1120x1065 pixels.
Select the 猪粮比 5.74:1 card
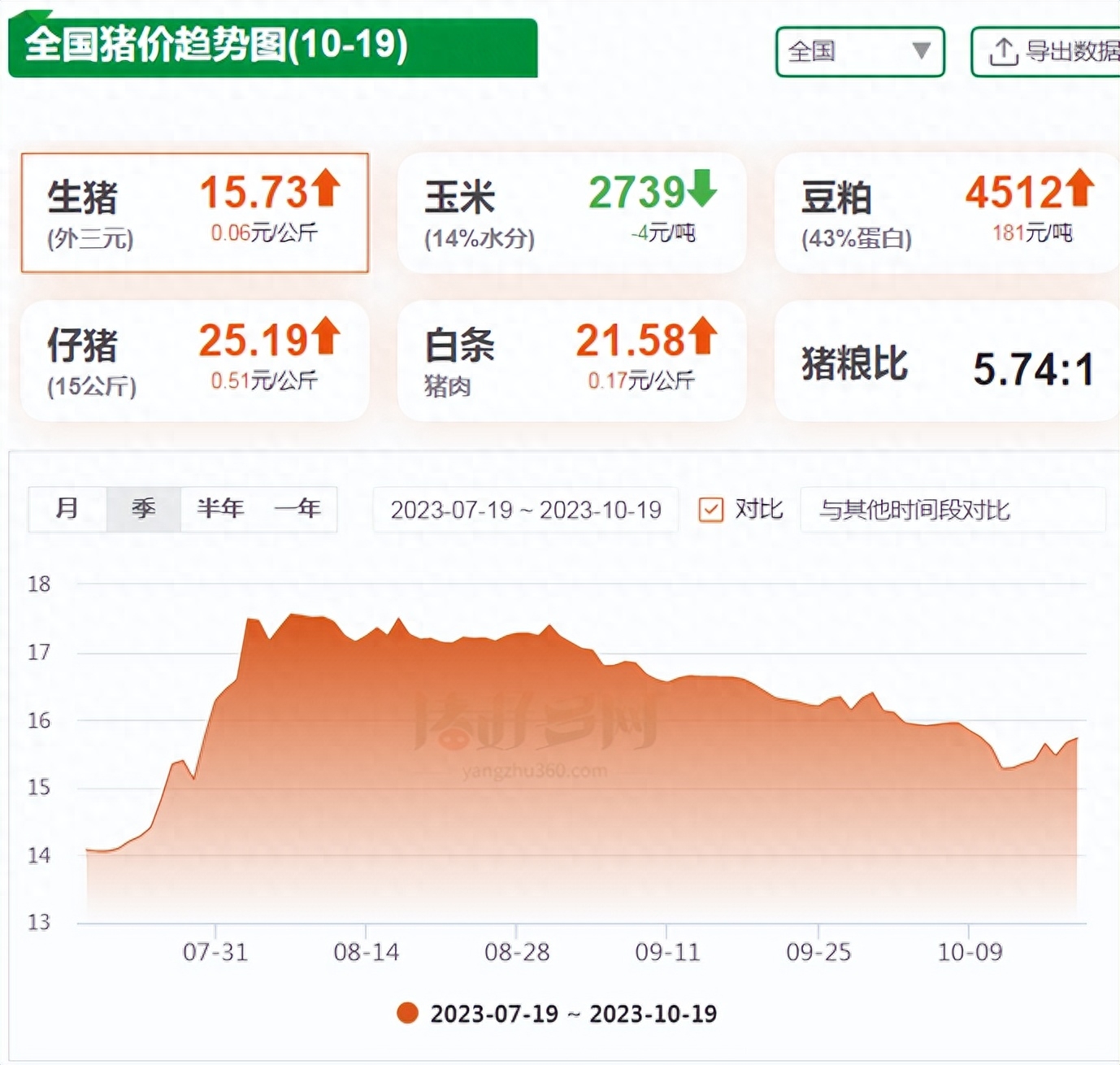tap(947, 360)
